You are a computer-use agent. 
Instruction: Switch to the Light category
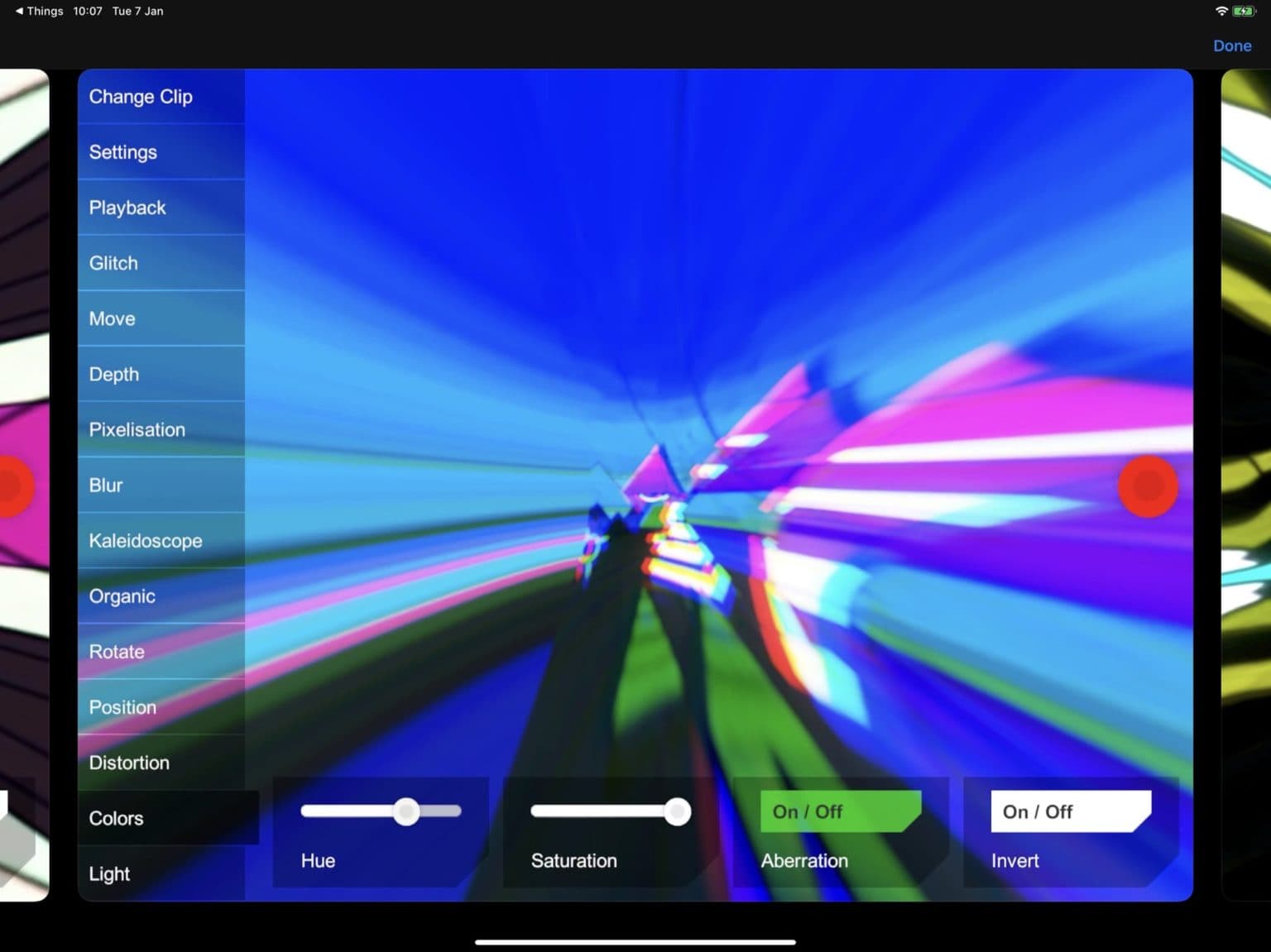(x=109, y=873)
